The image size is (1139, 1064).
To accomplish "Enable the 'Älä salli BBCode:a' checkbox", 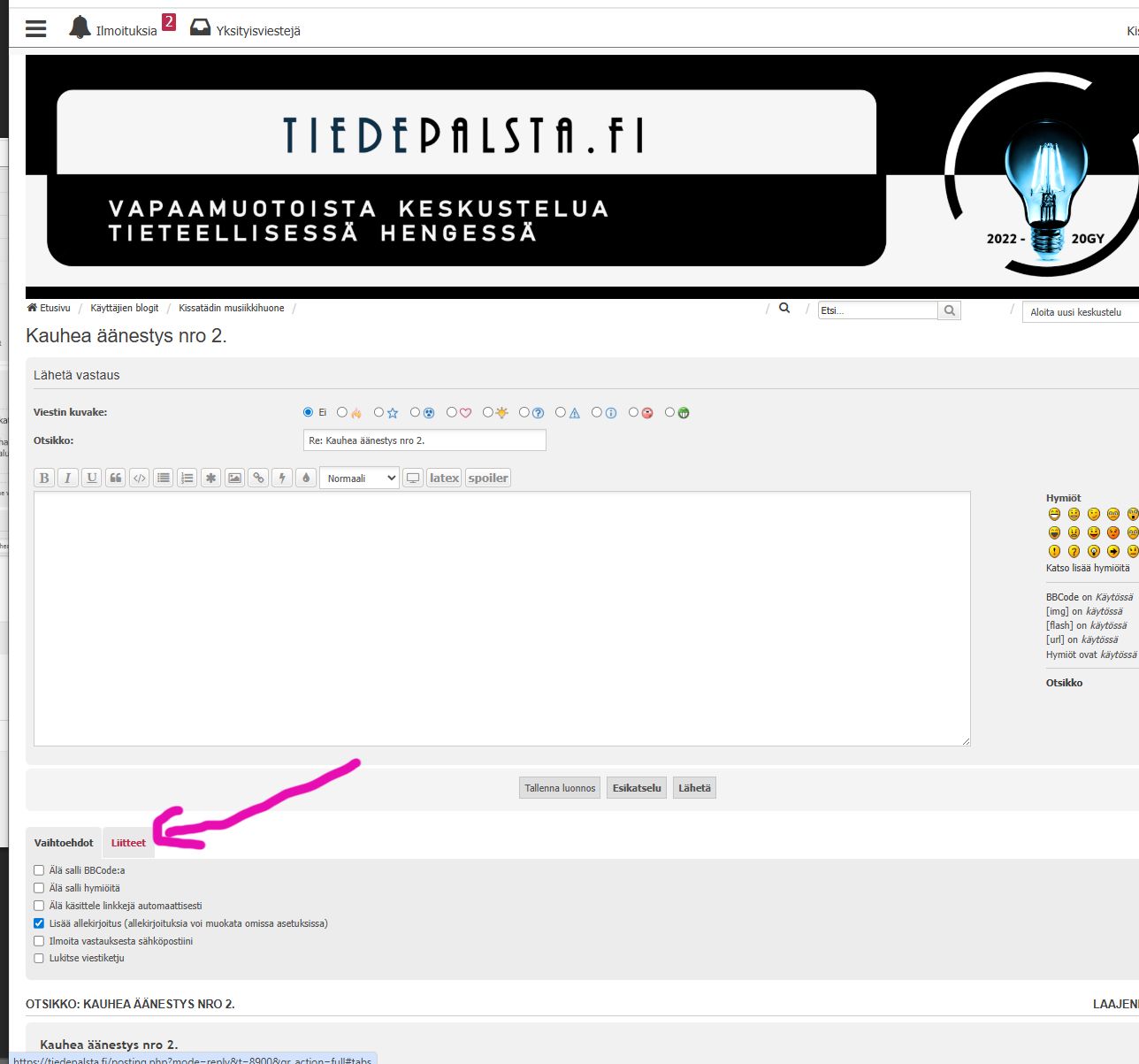I will (39, 870).
